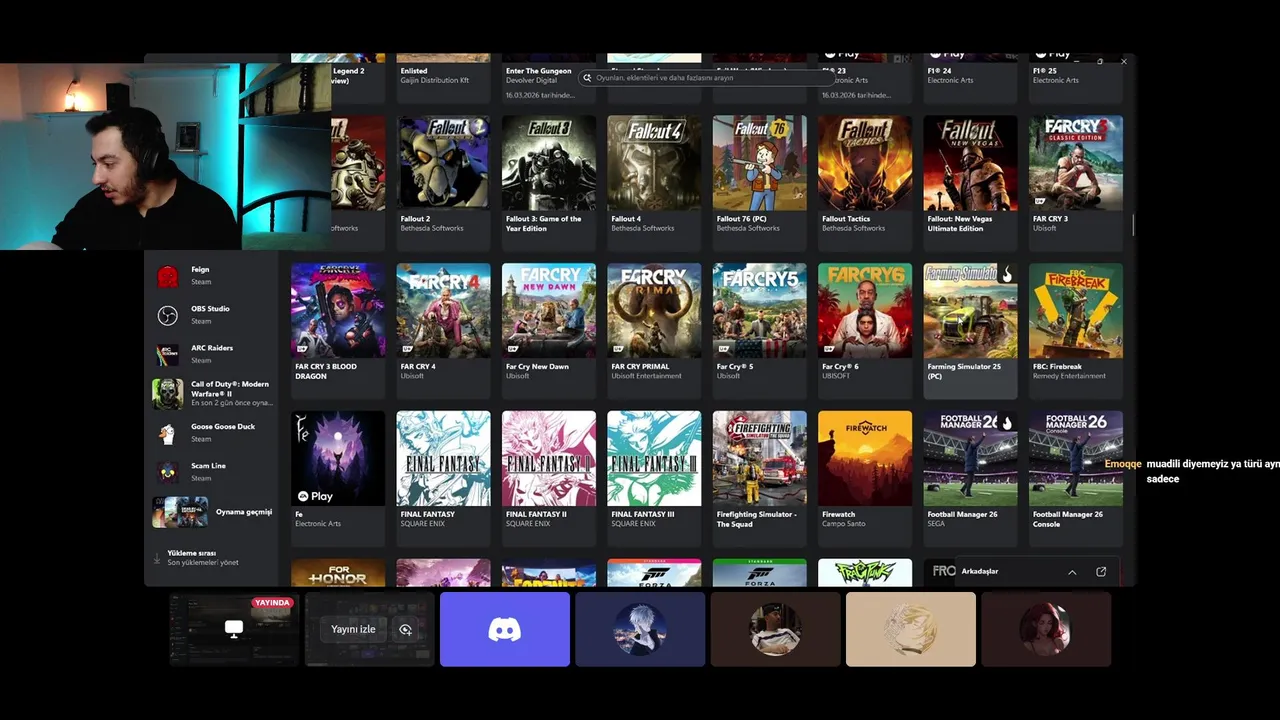Viewport: 1280px width, 720px height.
Task: Click the Enter The Gungeon title
Action: 539,71
